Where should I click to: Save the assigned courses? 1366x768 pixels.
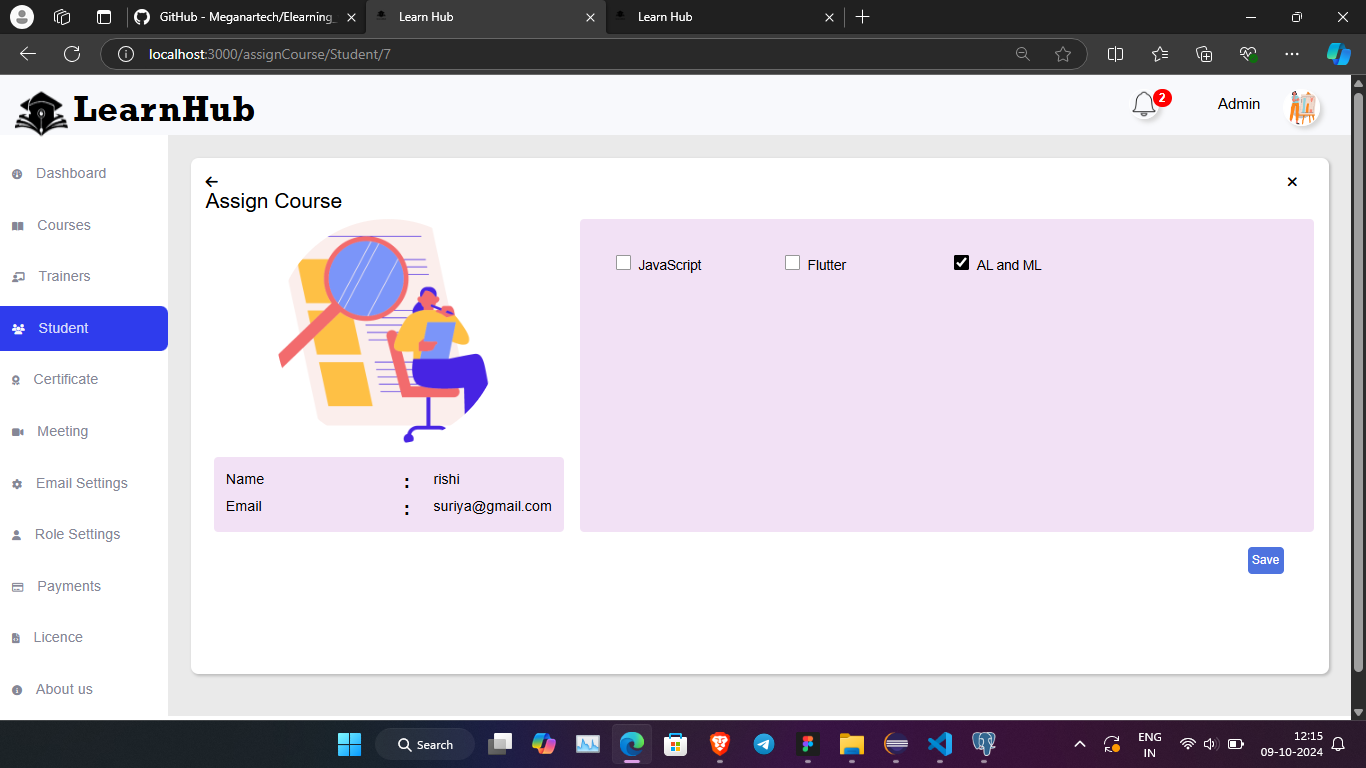point(1265,560)
